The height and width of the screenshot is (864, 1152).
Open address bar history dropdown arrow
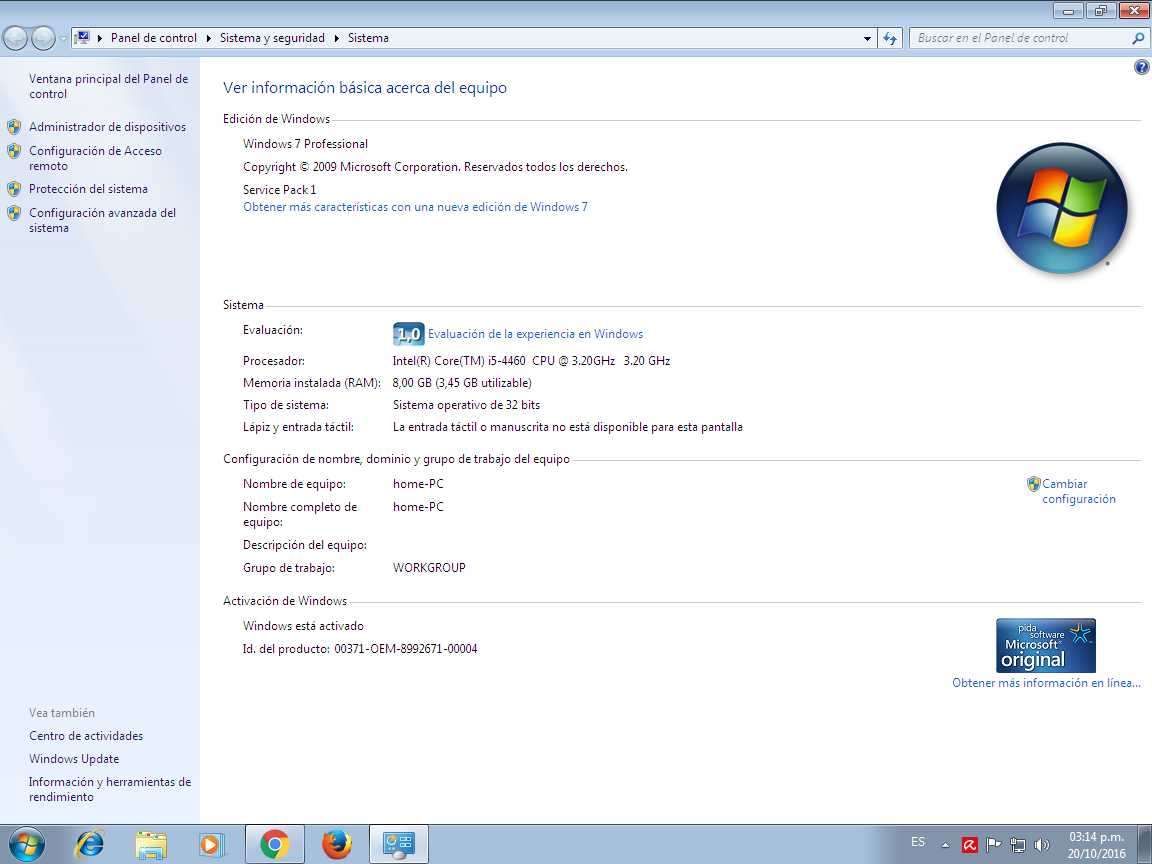click(x=867, y=38)
